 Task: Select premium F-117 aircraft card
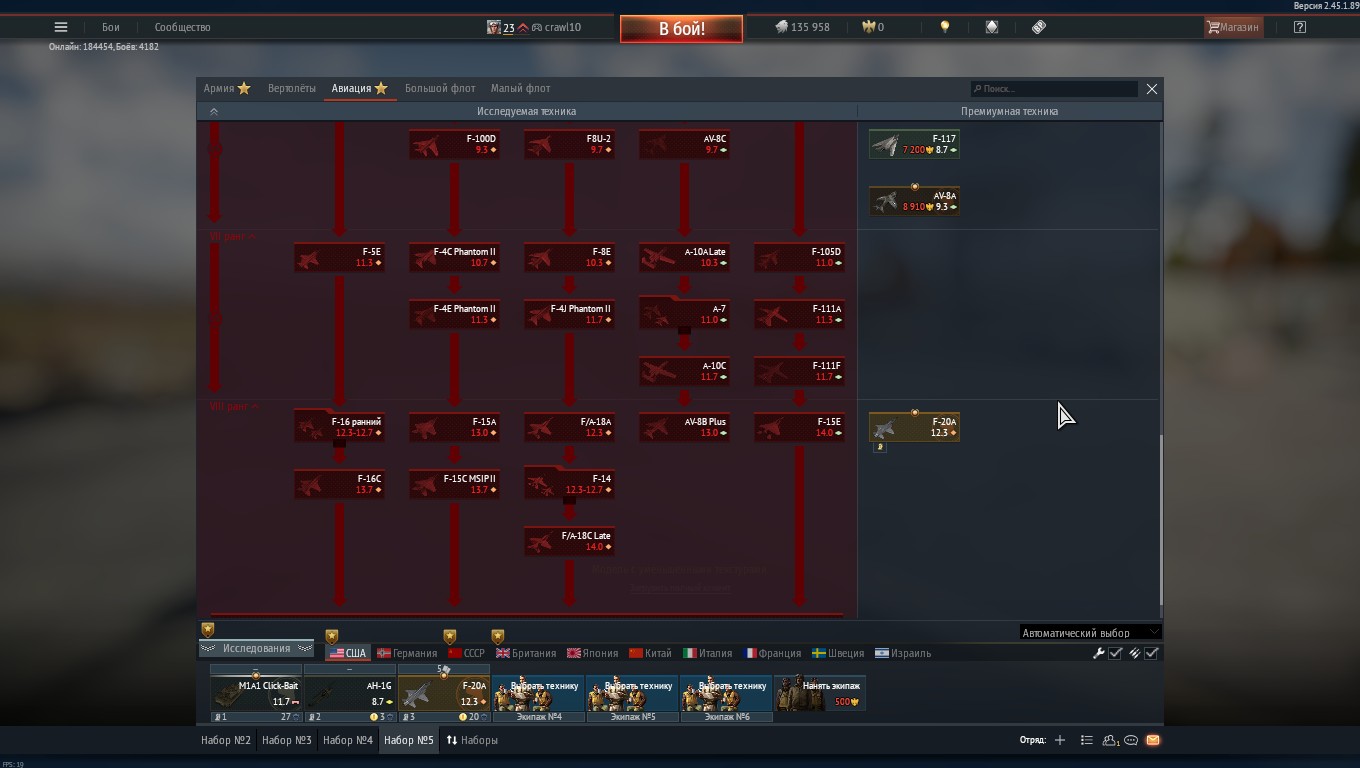914,144
